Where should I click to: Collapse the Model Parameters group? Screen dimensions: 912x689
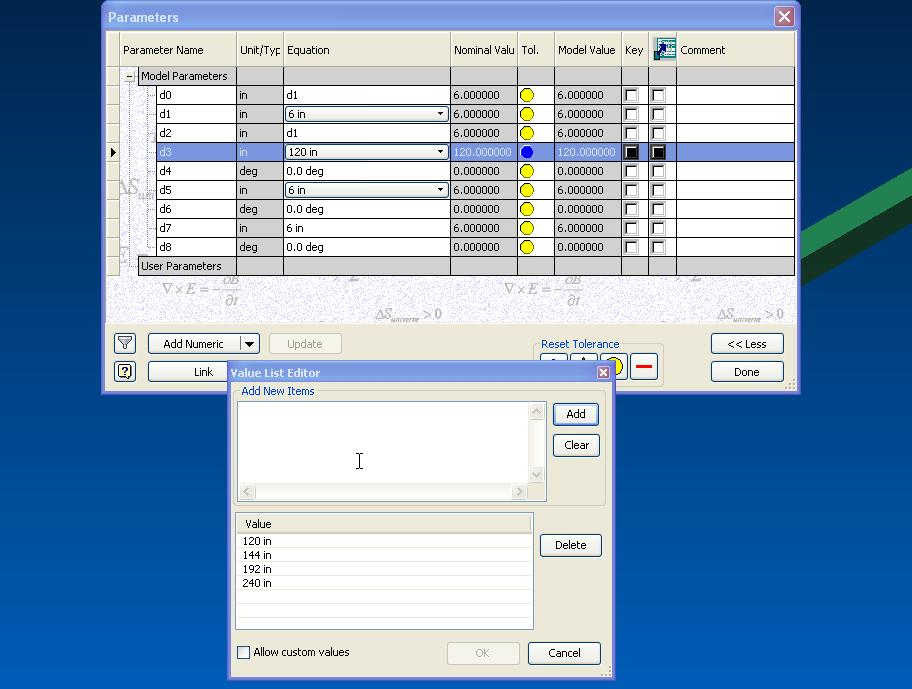tap(128, 75)
